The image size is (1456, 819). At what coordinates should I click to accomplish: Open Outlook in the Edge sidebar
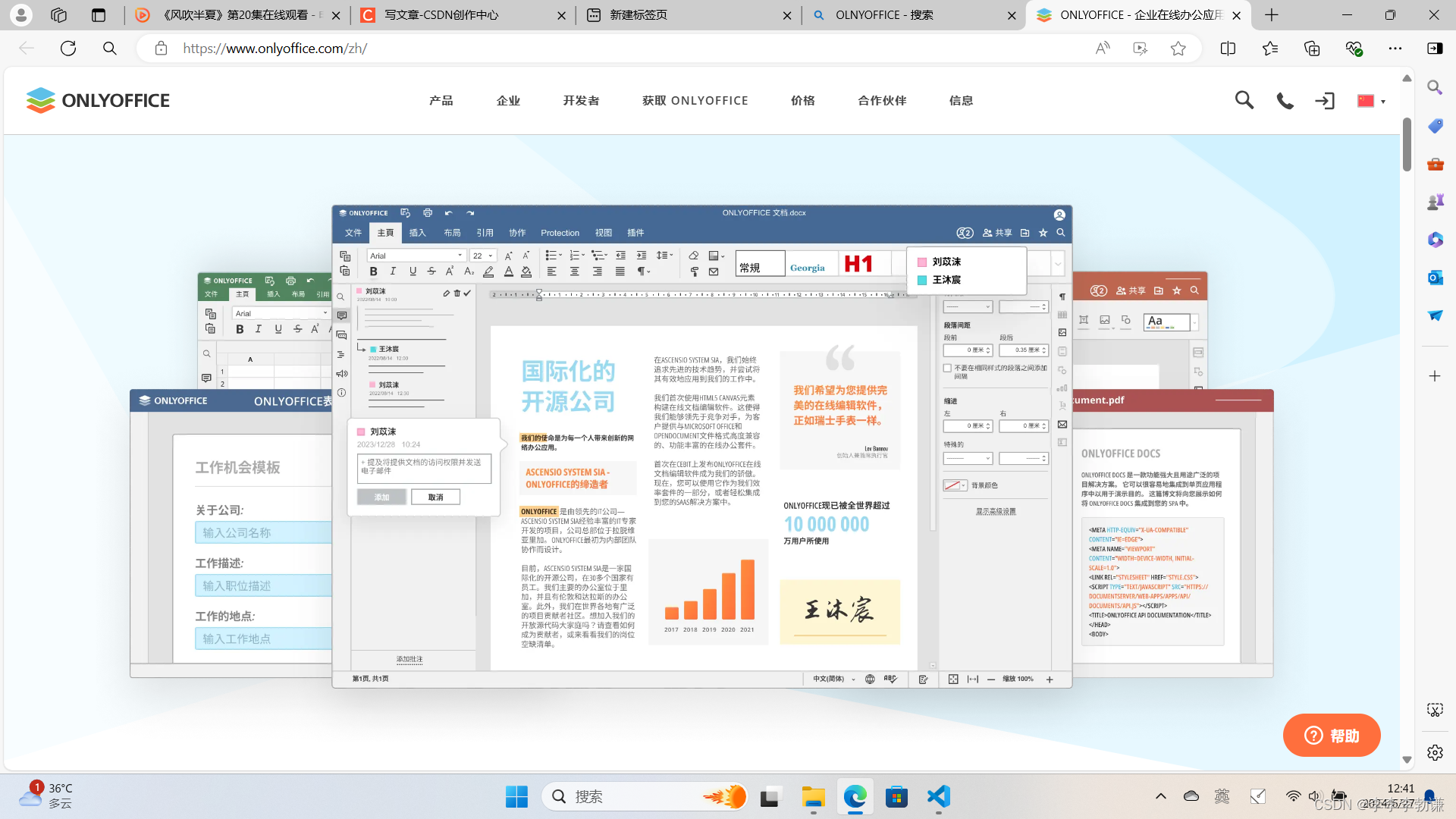pyautogui.click(x=1435, y=278)
